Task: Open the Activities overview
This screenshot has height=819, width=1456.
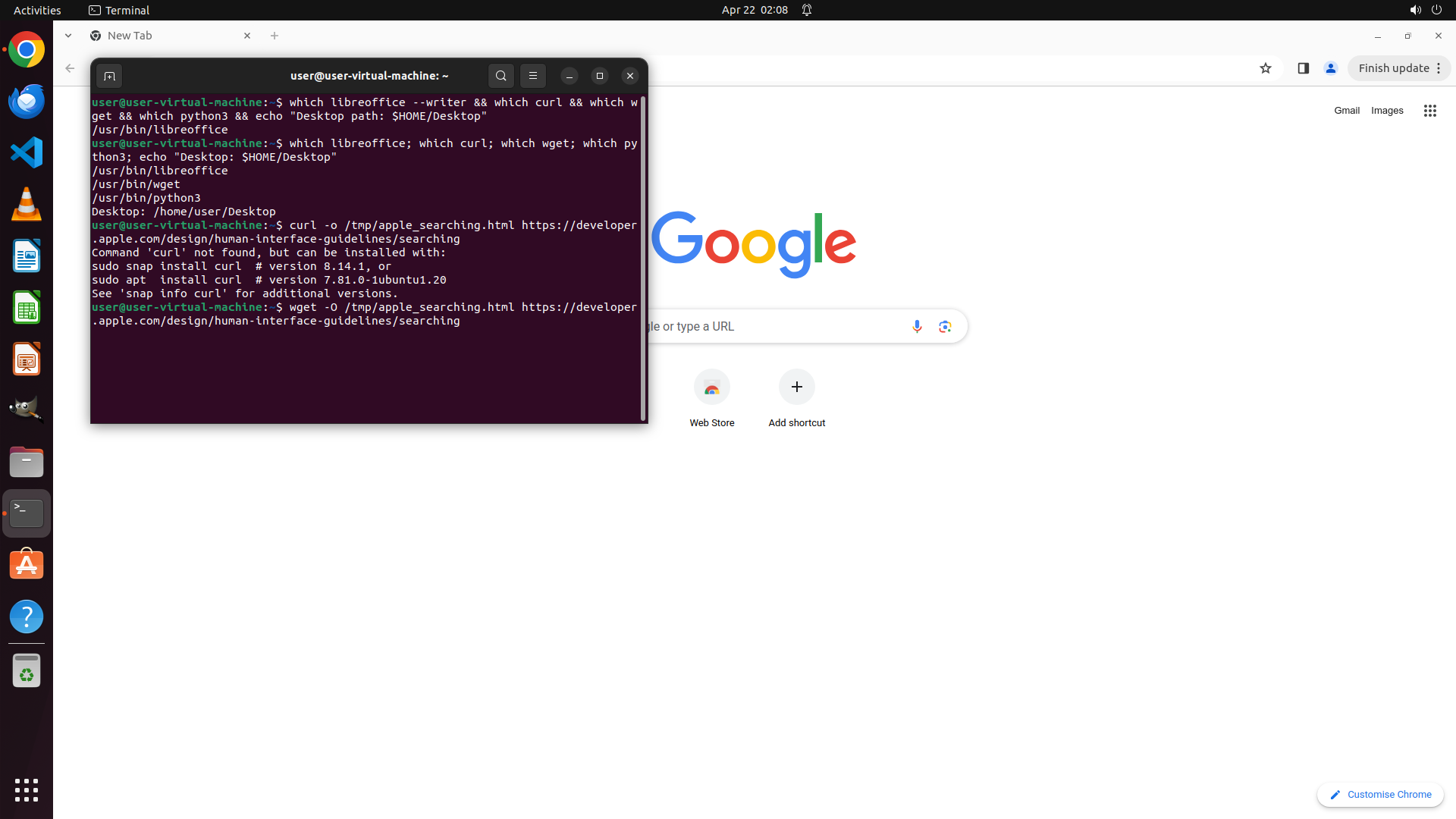Action: [x=37, y=10]
